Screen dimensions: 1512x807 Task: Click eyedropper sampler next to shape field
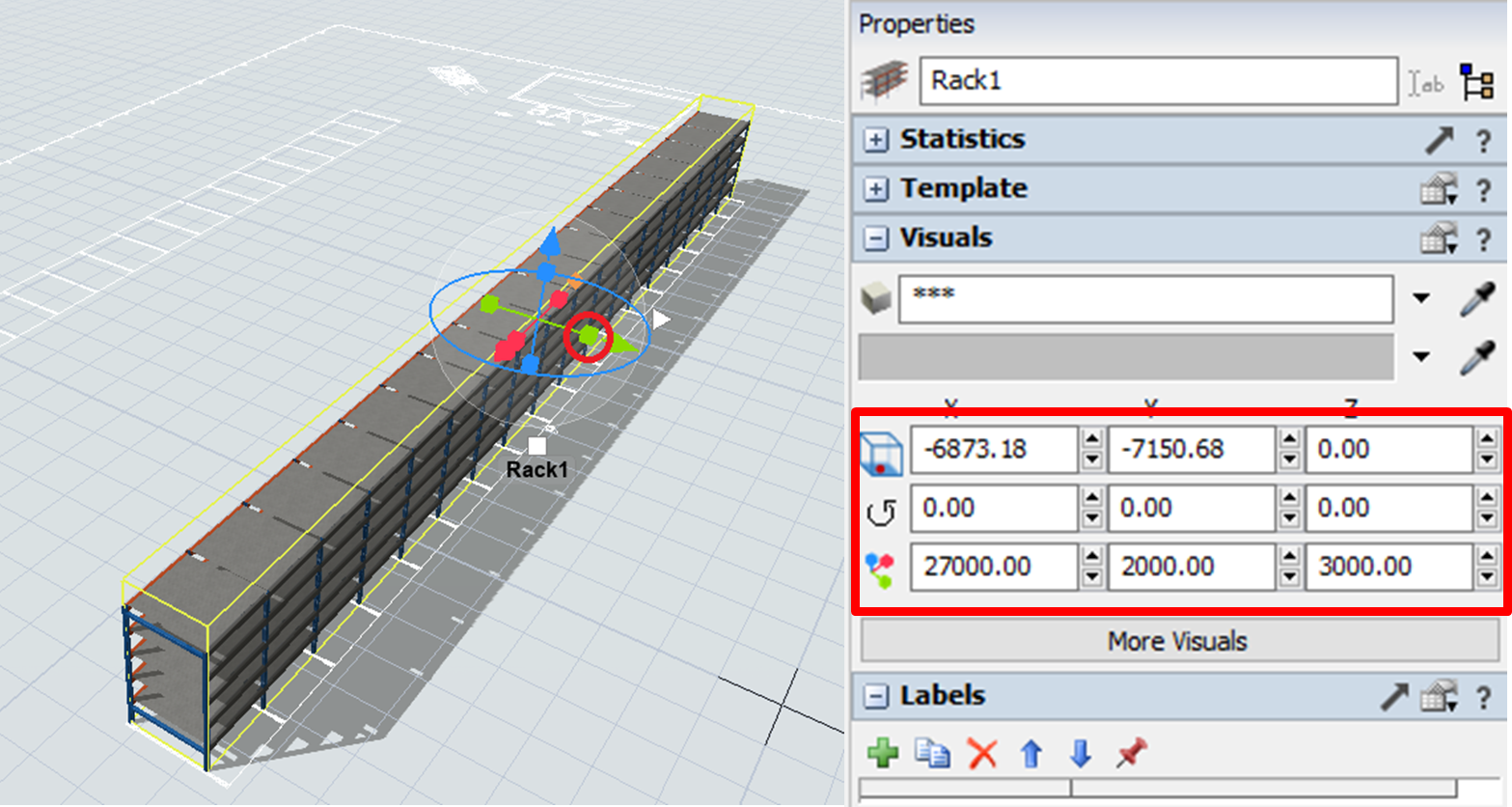(x=1476, y=299)
